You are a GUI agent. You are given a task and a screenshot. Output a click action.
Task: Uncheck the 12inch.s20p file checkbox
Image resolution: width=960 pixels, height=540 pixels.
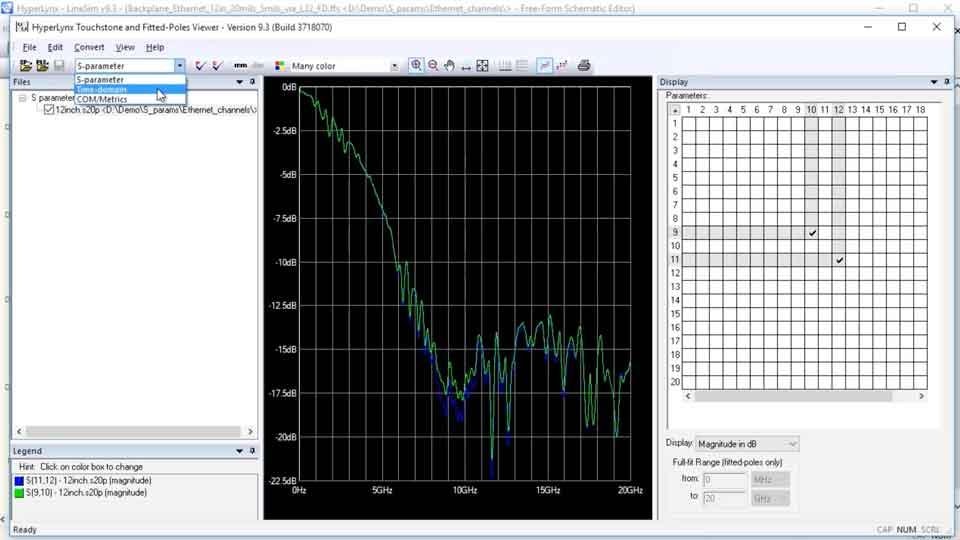click(49, 110)
